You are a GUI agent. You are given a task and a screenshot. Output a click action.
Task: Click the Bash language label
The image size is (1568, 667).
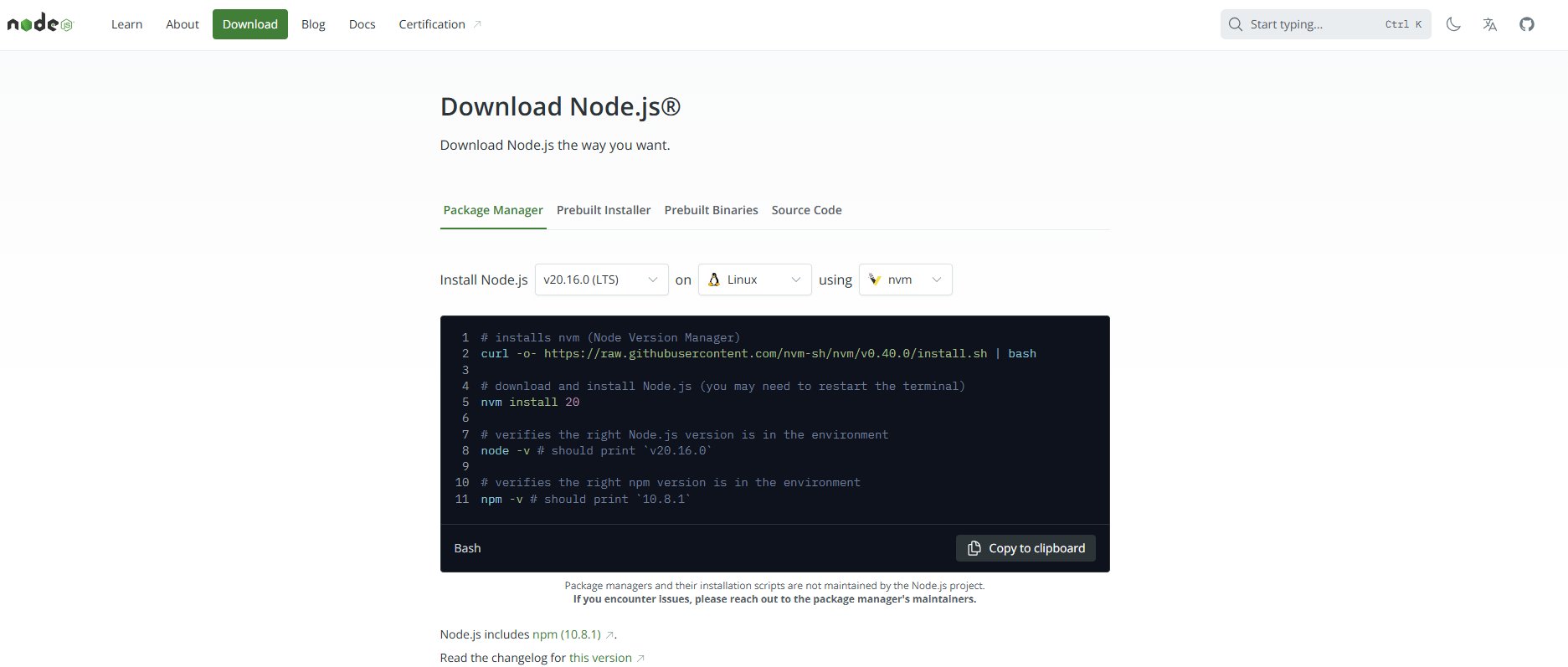[x=467, y=548]
